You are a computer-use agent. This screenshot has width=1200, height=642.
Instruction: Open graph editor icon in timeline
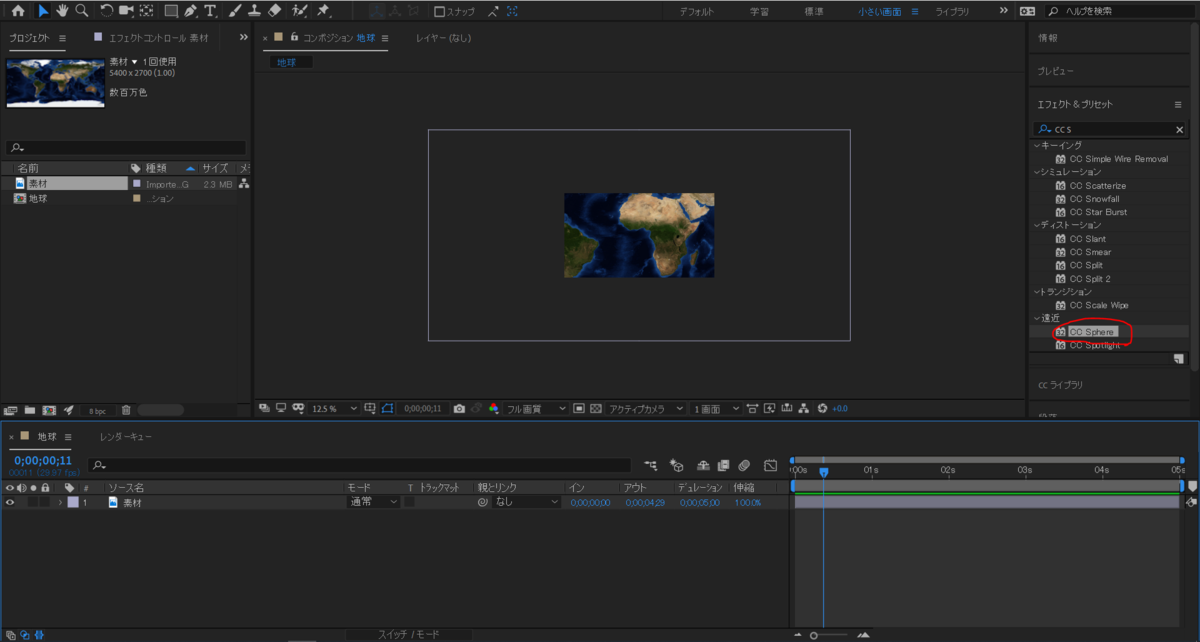(771, 465)
